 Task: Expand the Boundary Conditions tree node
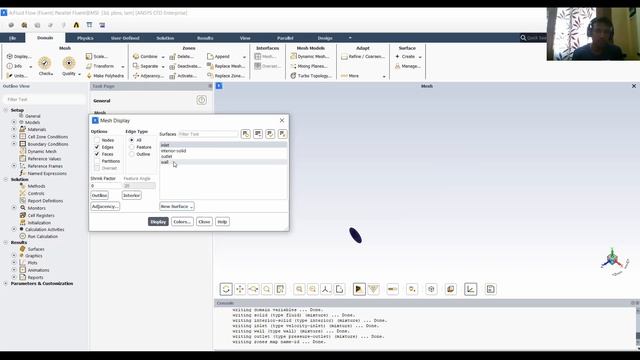[14, 144]
